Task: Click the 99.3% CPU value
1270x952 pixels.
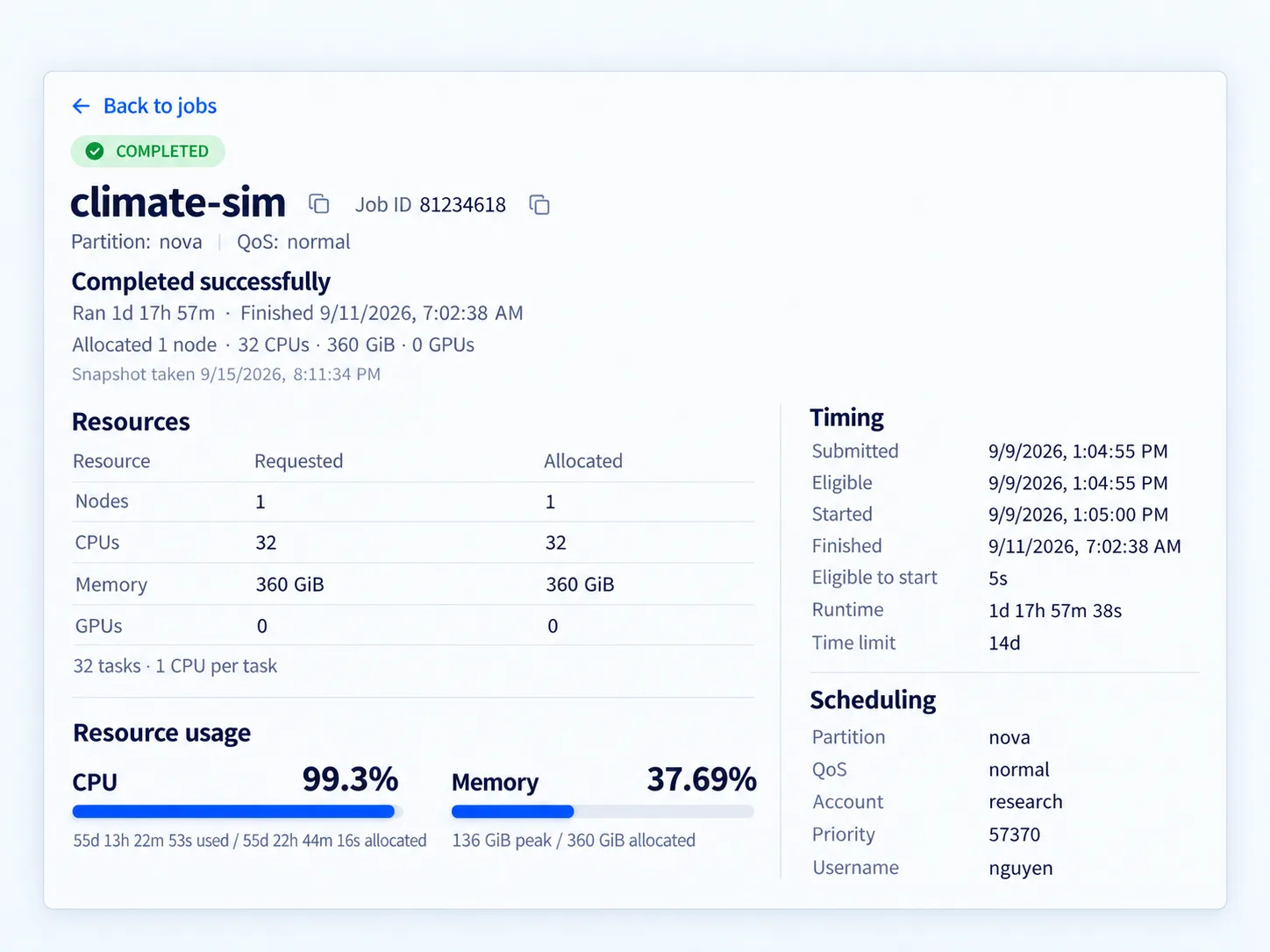Action: 350,778
